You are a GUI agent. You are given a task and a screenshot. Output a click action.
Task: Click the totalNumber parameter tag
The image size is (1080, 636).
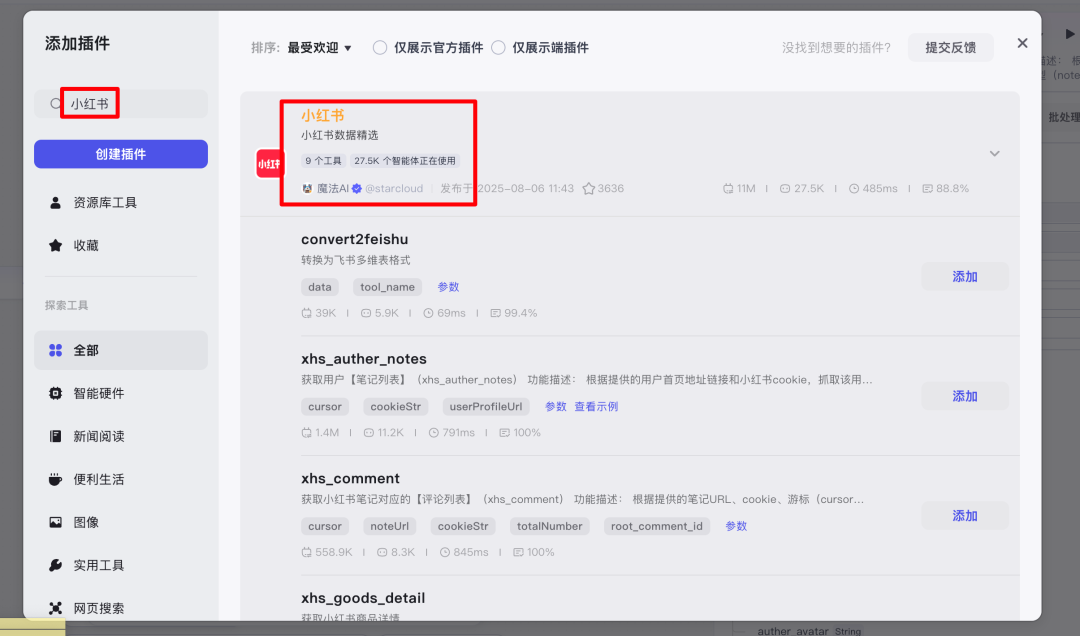point(550,526)
